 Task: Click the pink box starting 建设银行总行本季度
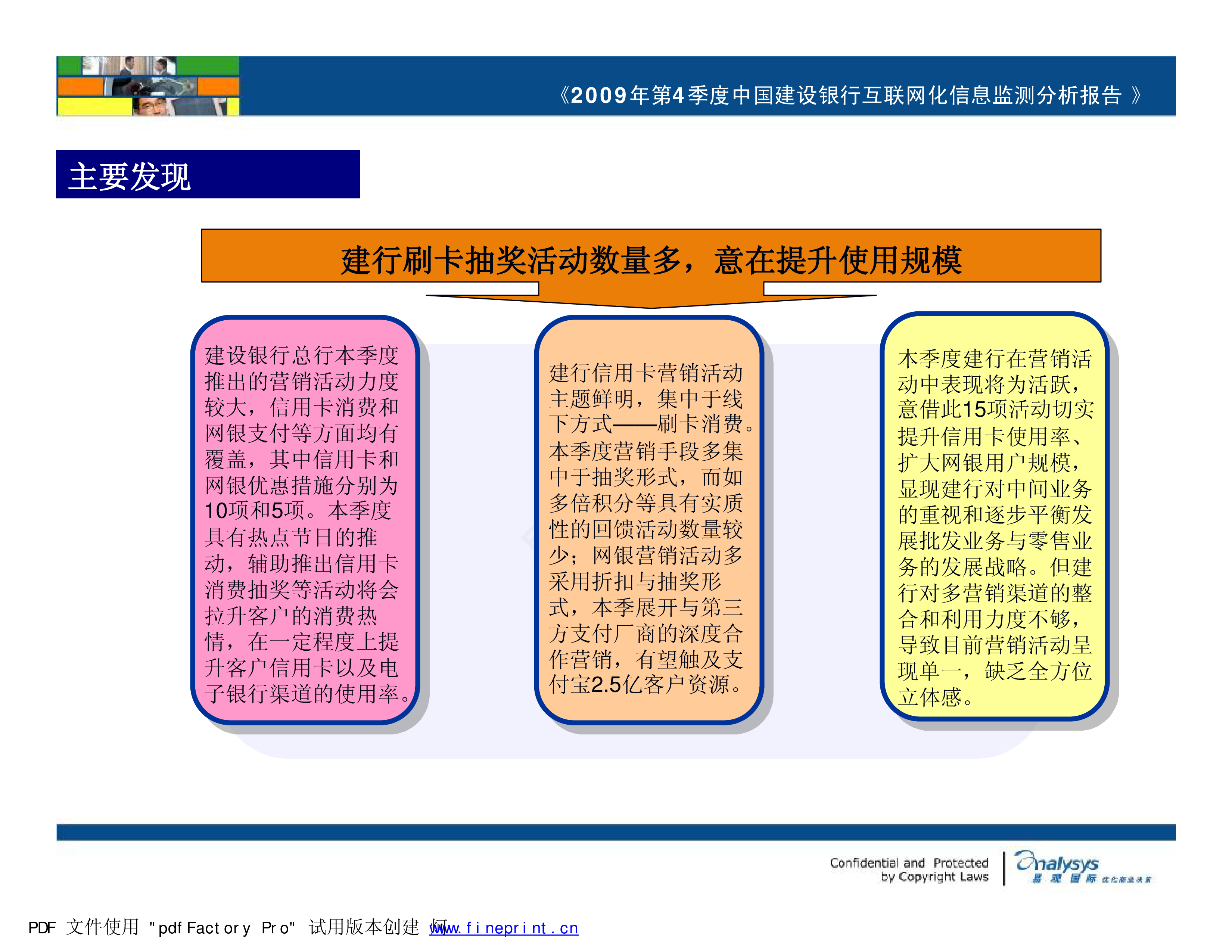tap(305, 519)
